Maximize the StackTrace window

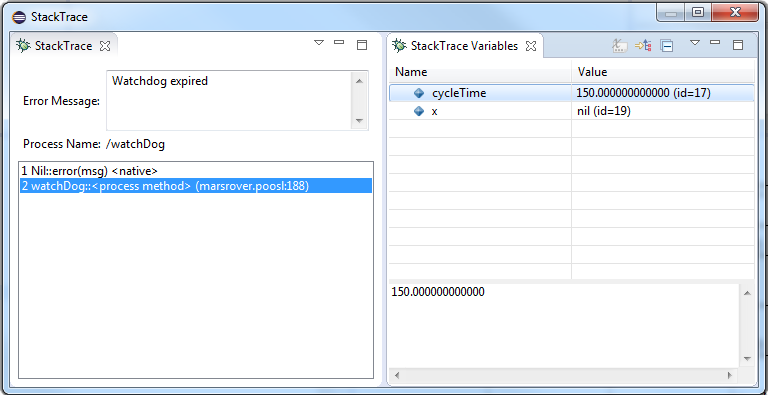[698, 13]
